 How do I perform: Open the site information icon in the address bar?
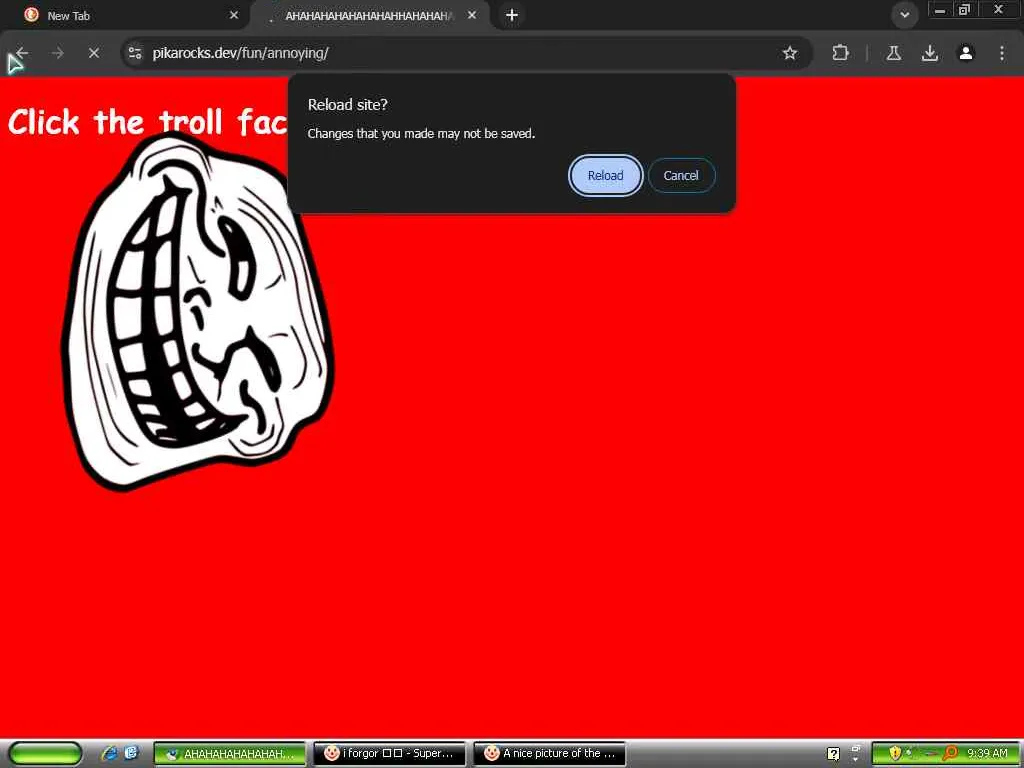click(135, 53)
